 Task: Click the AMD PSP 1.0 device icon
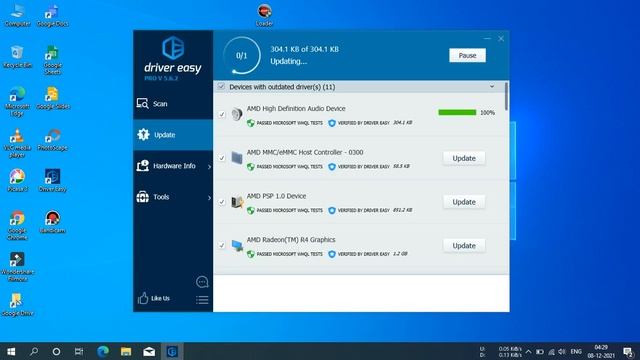(x=237, y=202)
